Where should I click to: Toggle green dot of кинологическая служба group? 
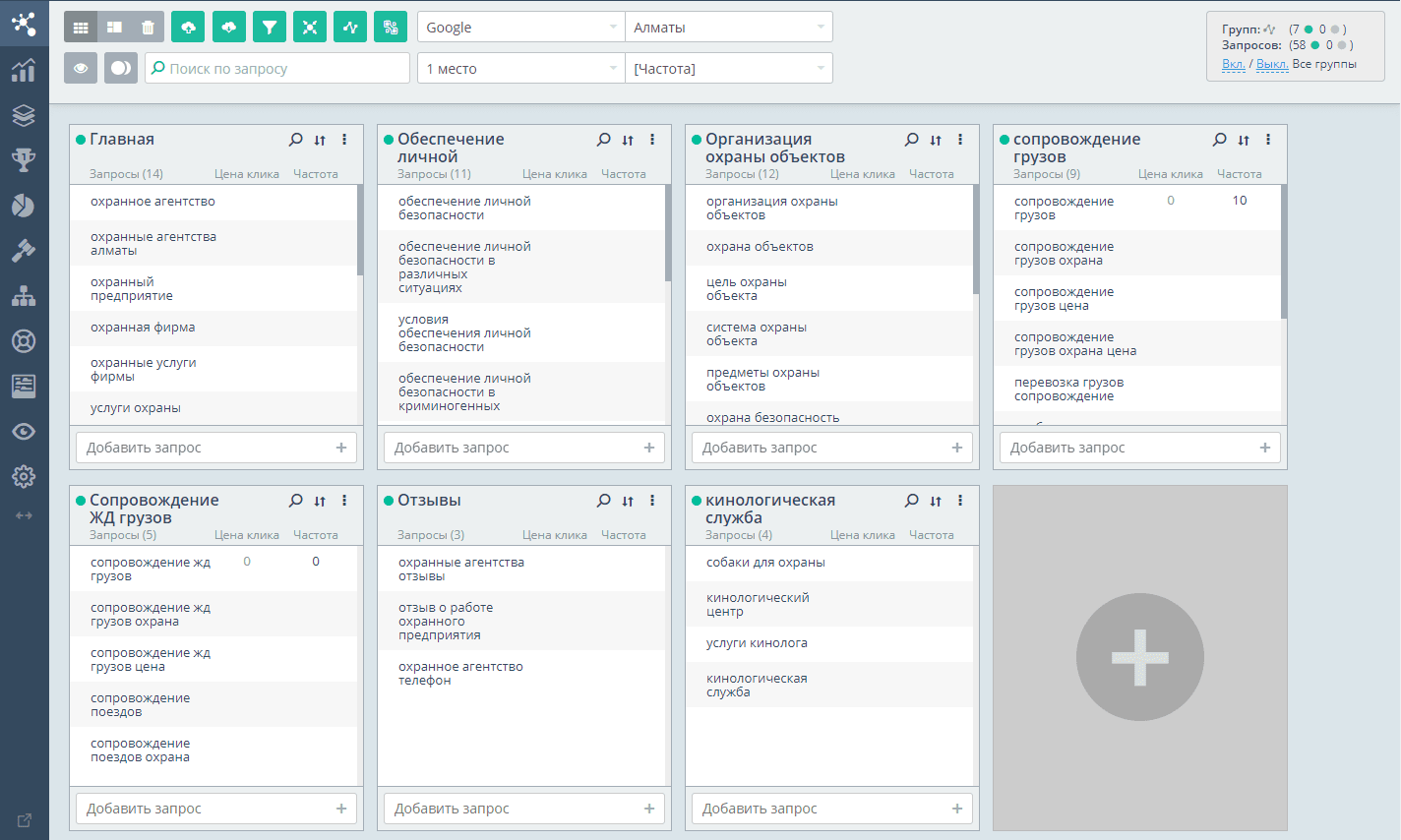pos(697,501)
